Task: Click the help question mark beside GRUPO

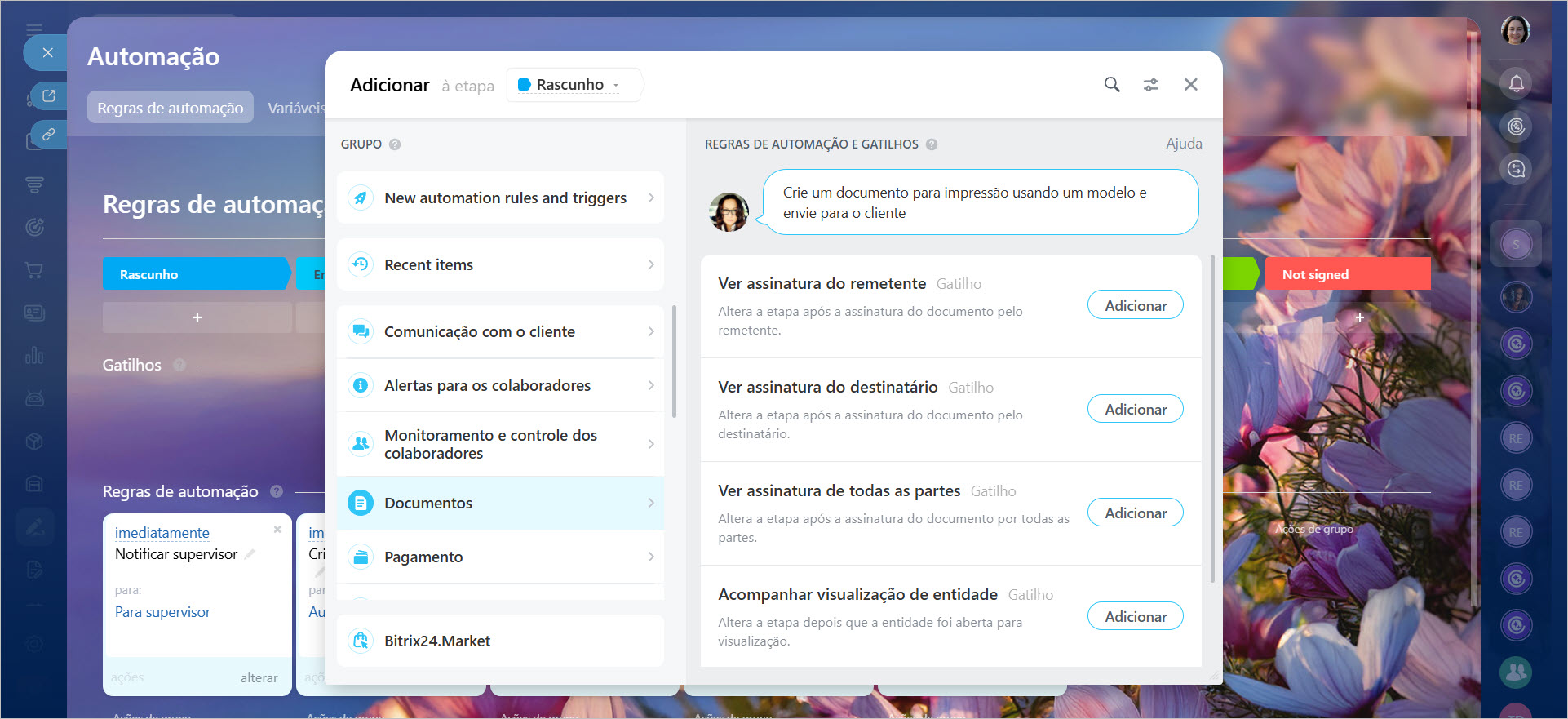Action: pyautogui.click(x=395, y=144)
